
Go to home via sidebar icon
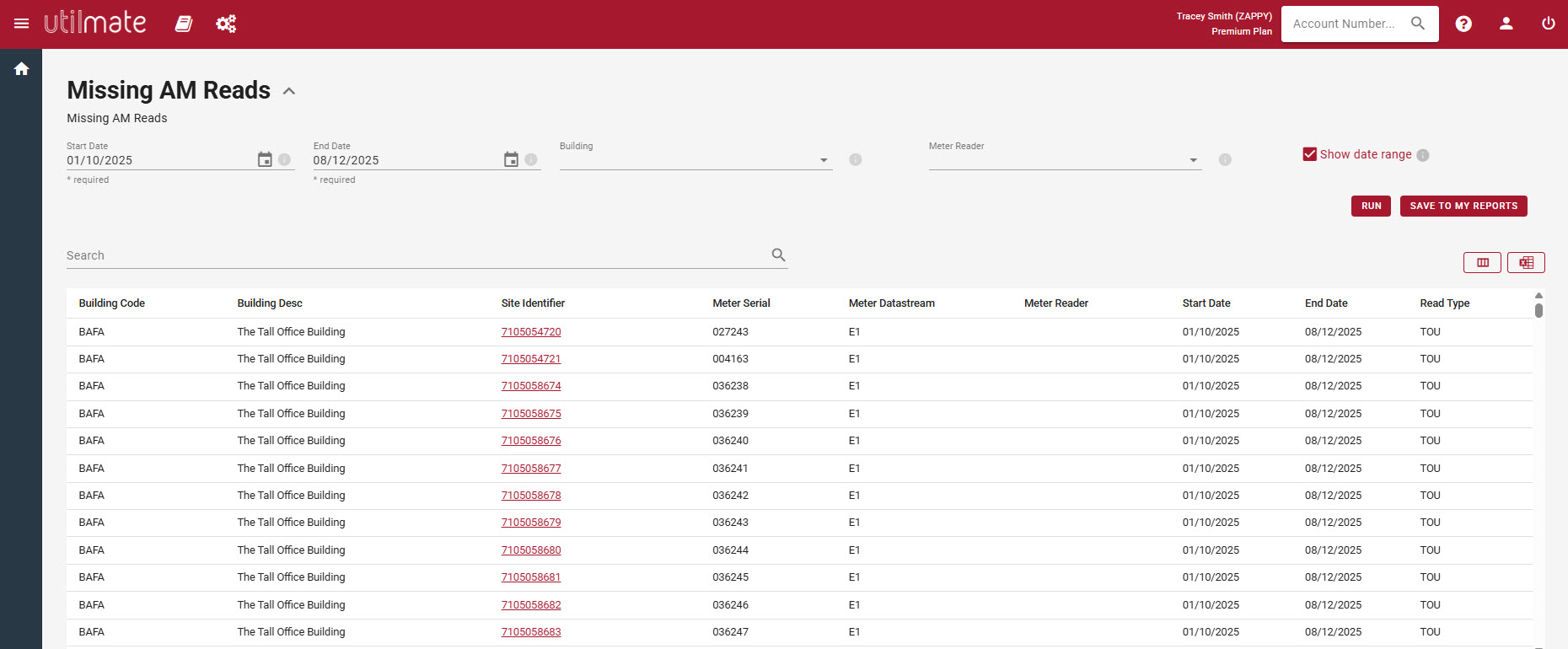coord(21,69)
